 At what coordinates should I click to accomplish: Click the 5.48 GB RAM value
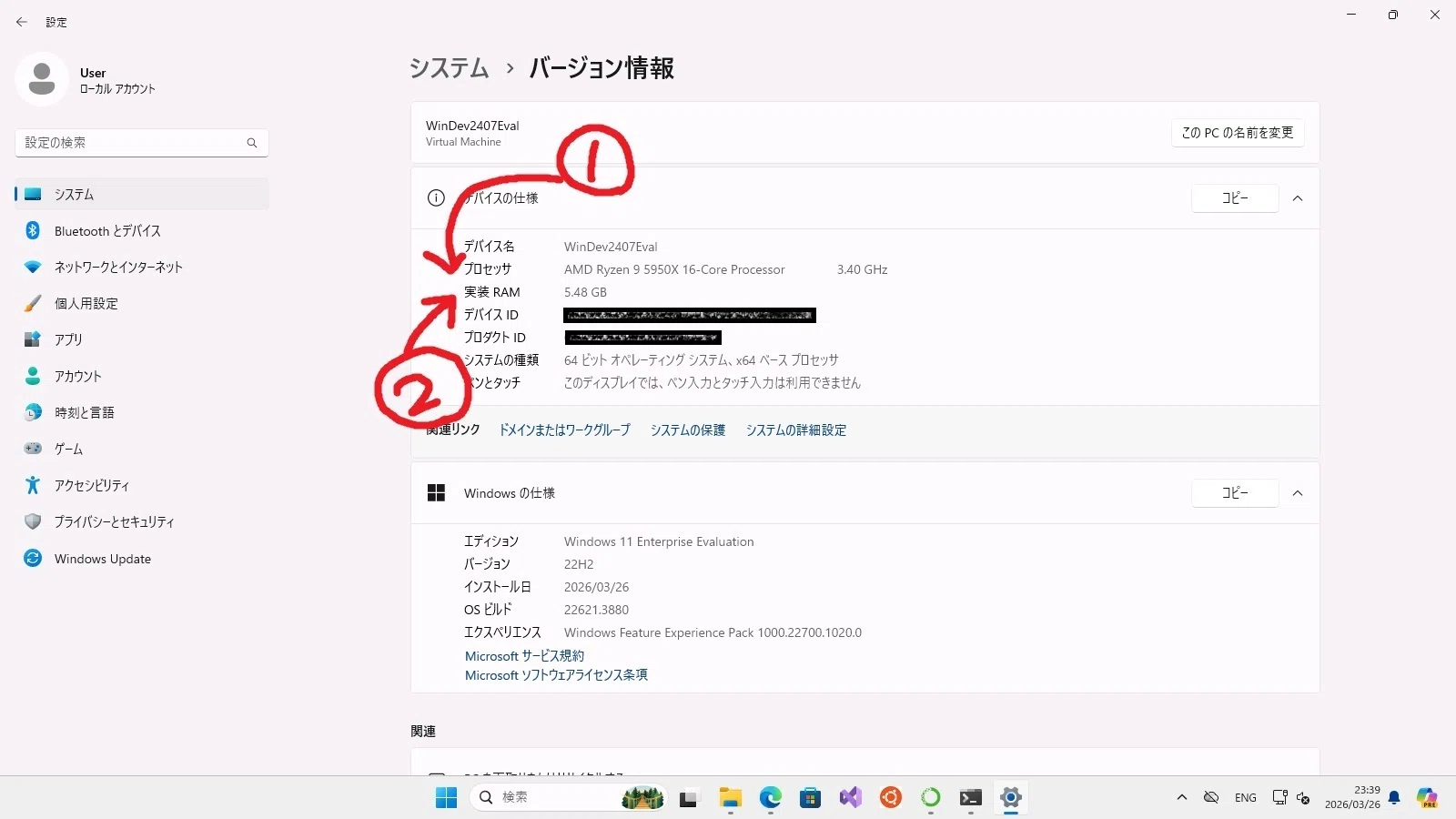[x=585, y=292]
